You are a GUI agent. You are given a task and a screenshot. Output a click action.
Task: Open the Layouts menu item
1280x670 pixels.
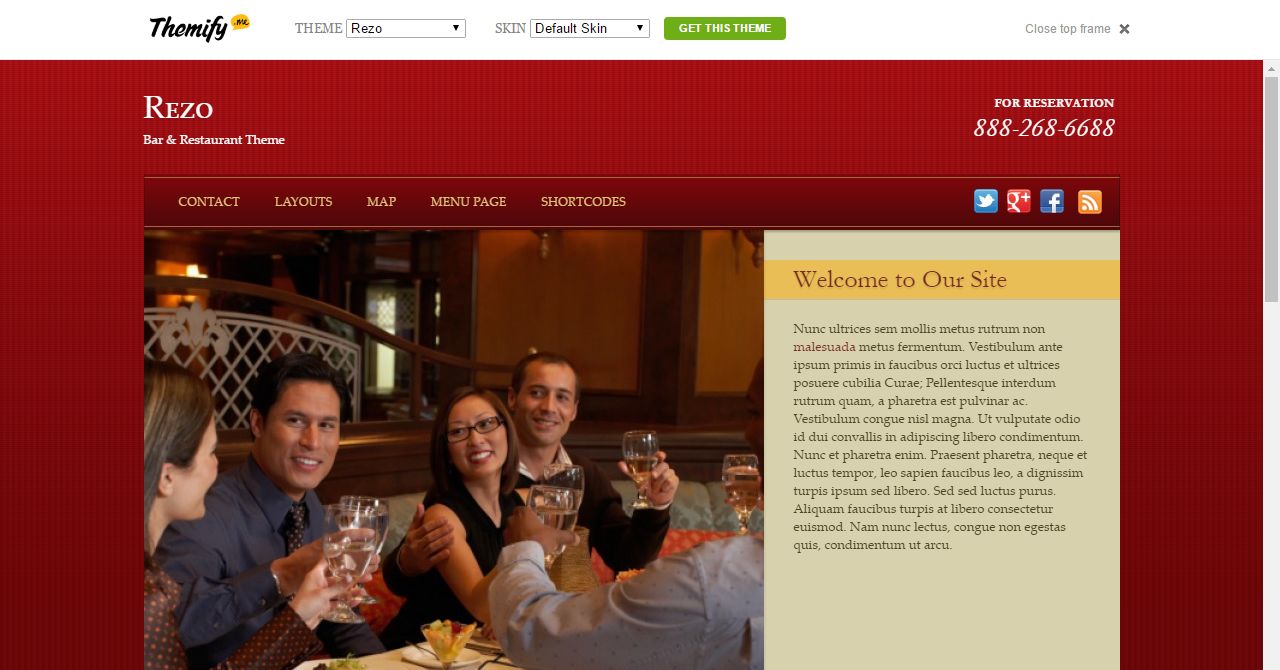[303, 201]
